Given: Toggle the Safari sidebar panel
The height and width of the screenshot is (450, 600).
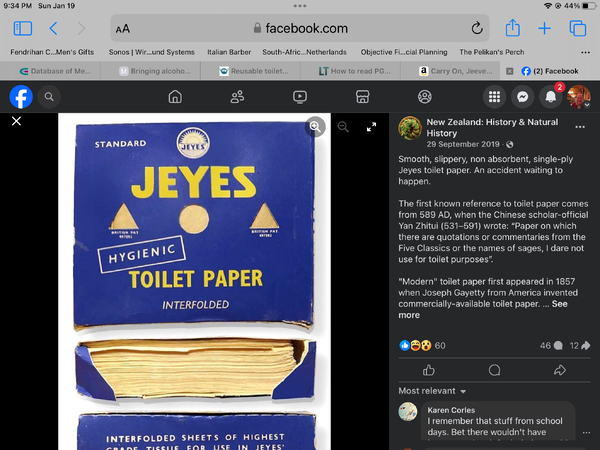Looking at the screenshot, I should pos(23,28).
